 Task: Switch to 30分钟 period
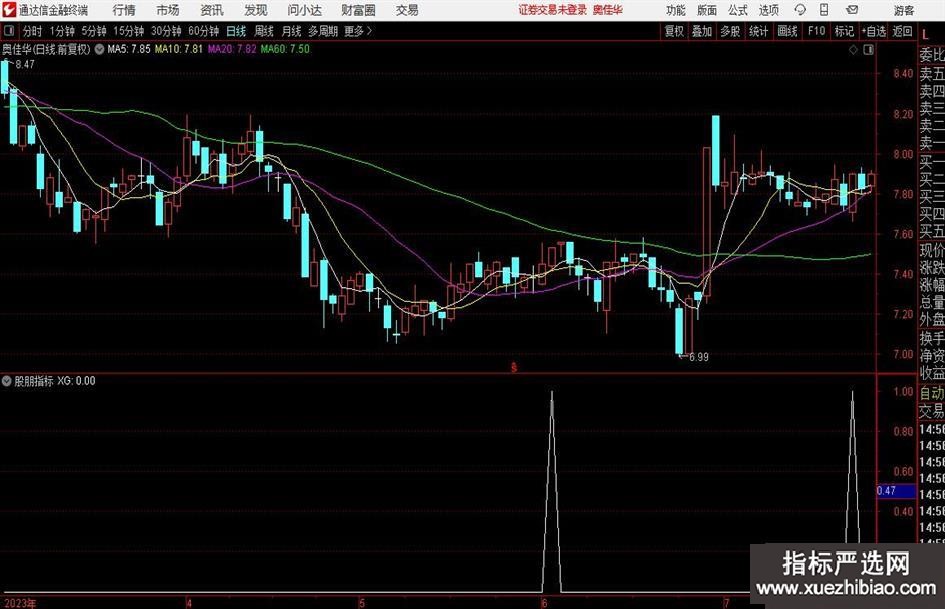click(166, 31)
